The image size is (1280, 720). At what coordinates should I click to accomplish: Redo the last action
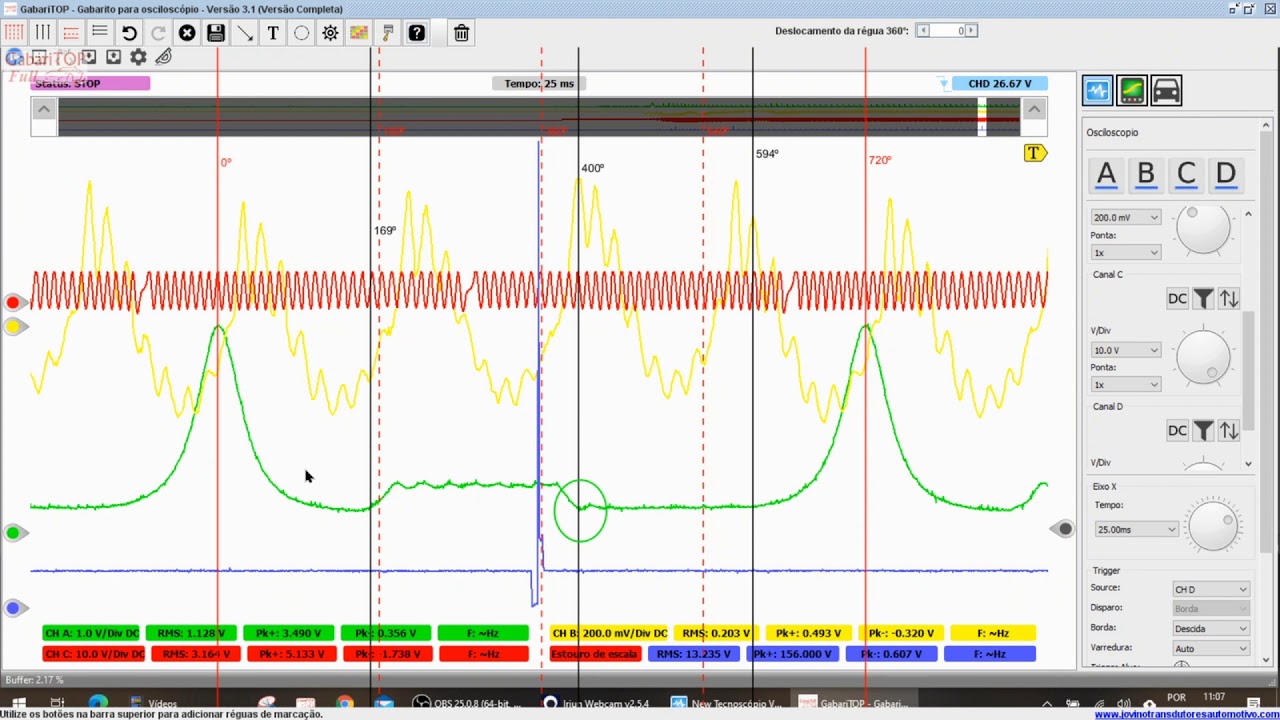click(x=158, y=33)
